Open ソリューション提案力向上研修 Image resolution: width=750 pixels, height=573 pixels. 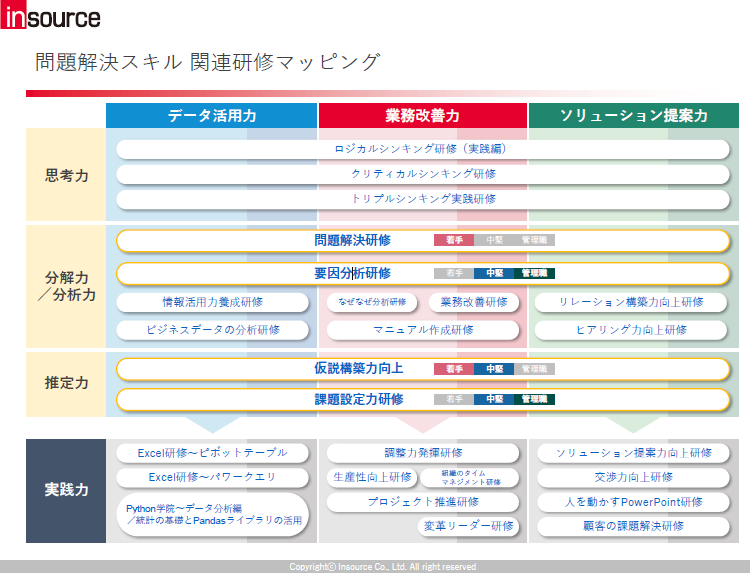[x=634, y=453]
